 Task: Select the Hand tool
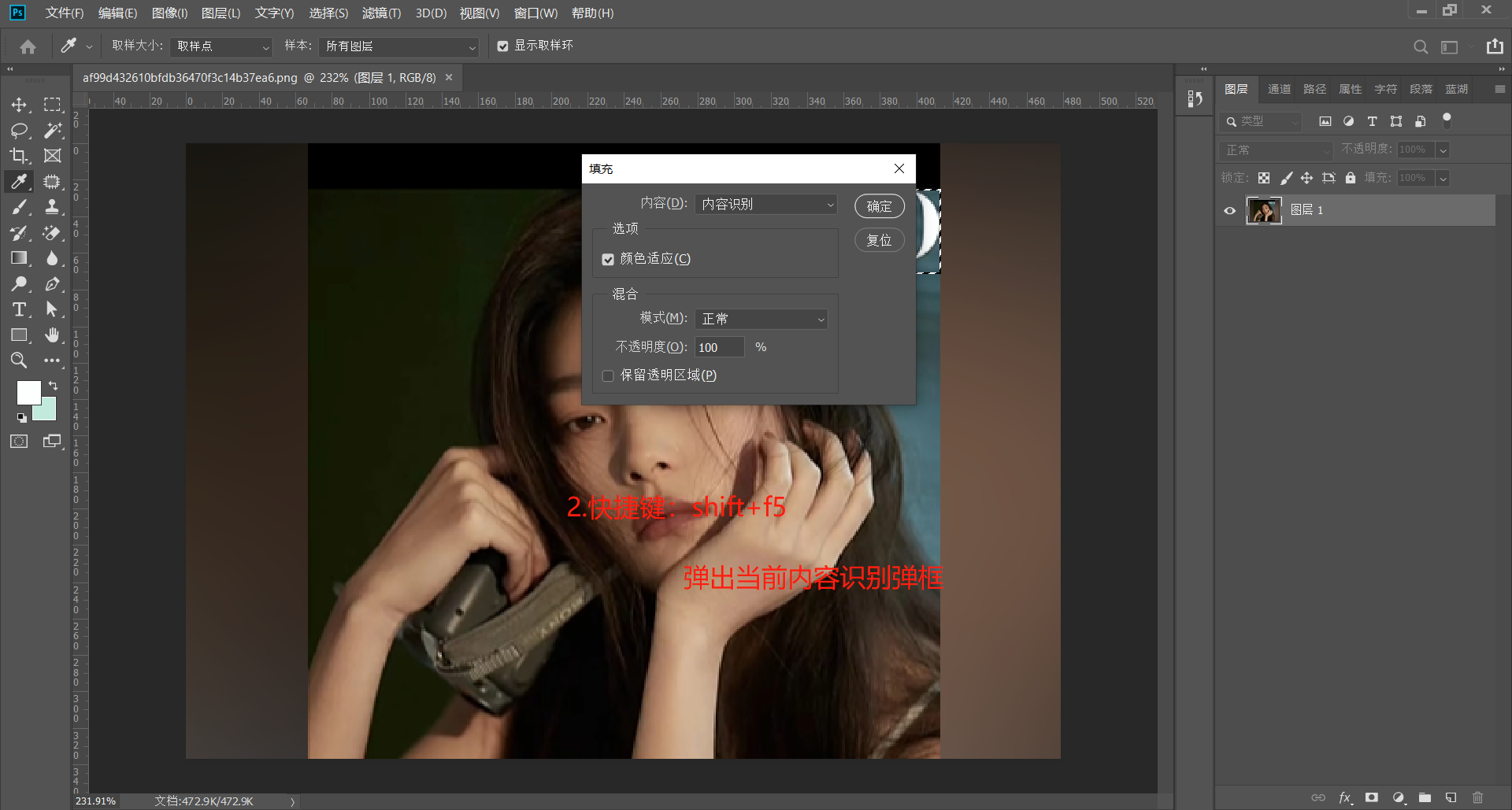click(52, 335)
